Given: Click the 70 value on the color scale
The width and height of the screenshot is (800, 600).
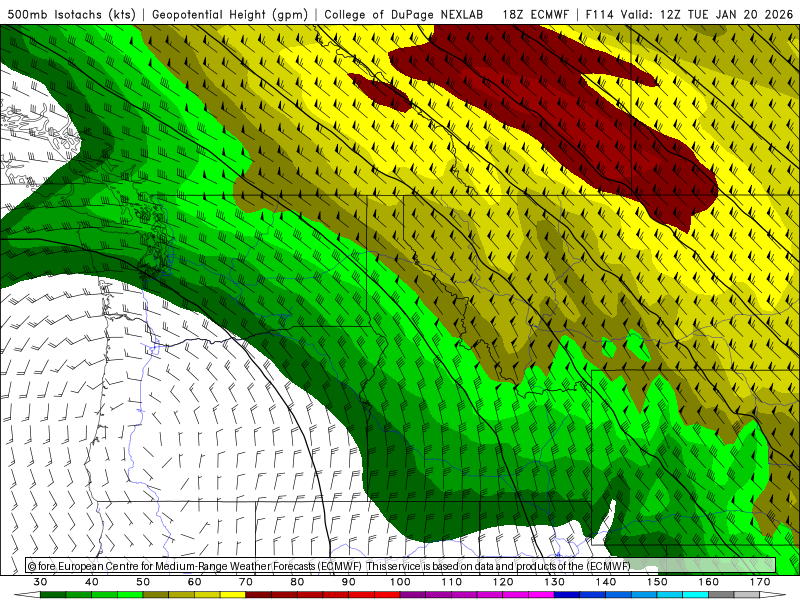Looking at the screenshot, I should 246,582.
